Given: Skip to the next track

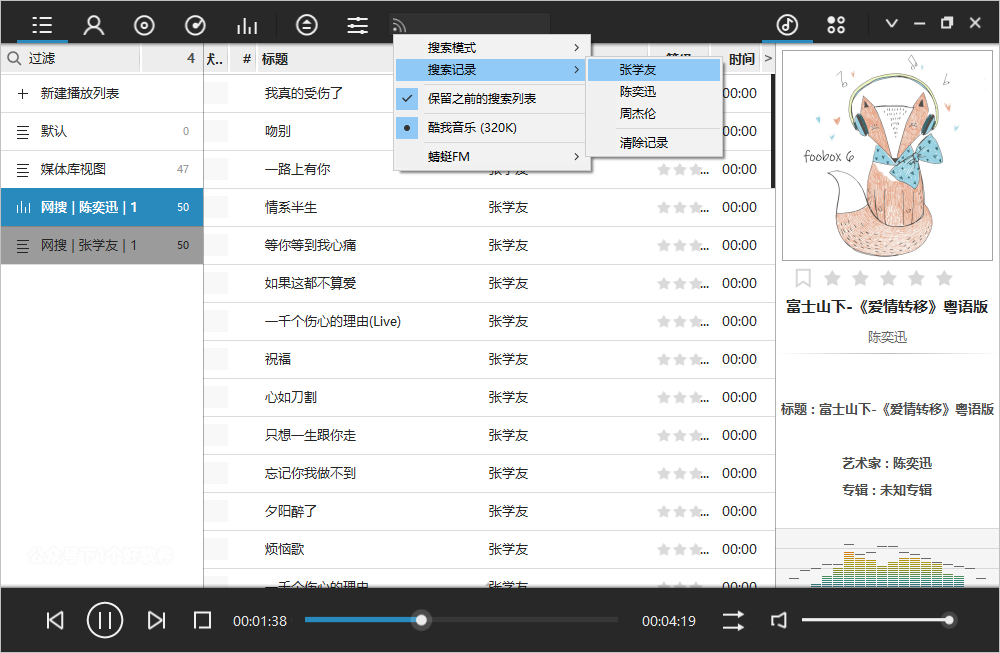Looking at the screenshot, I should click(156, 621).
